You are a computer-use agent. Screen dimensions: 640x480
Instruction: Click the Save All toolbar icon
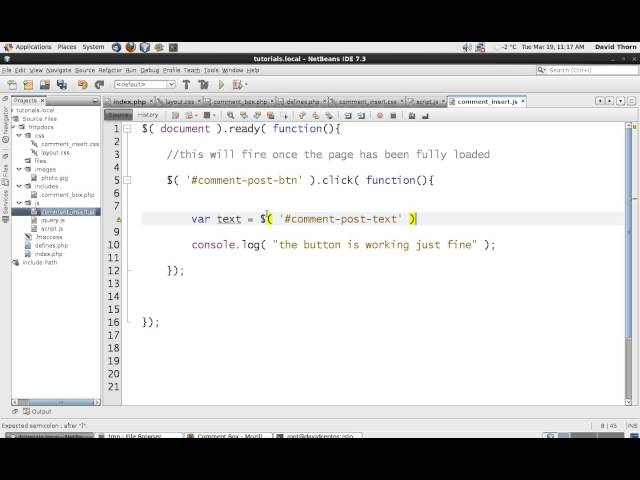click(x=62, y=85)
